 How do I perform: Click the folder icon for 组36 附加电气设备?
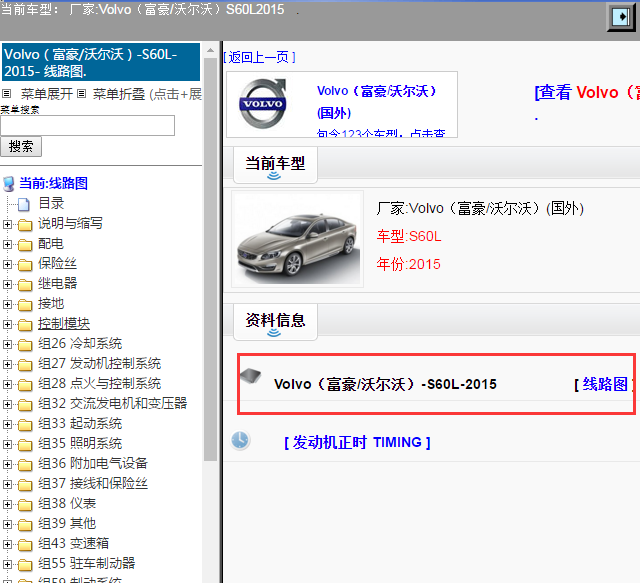click(x=25, y=465)
